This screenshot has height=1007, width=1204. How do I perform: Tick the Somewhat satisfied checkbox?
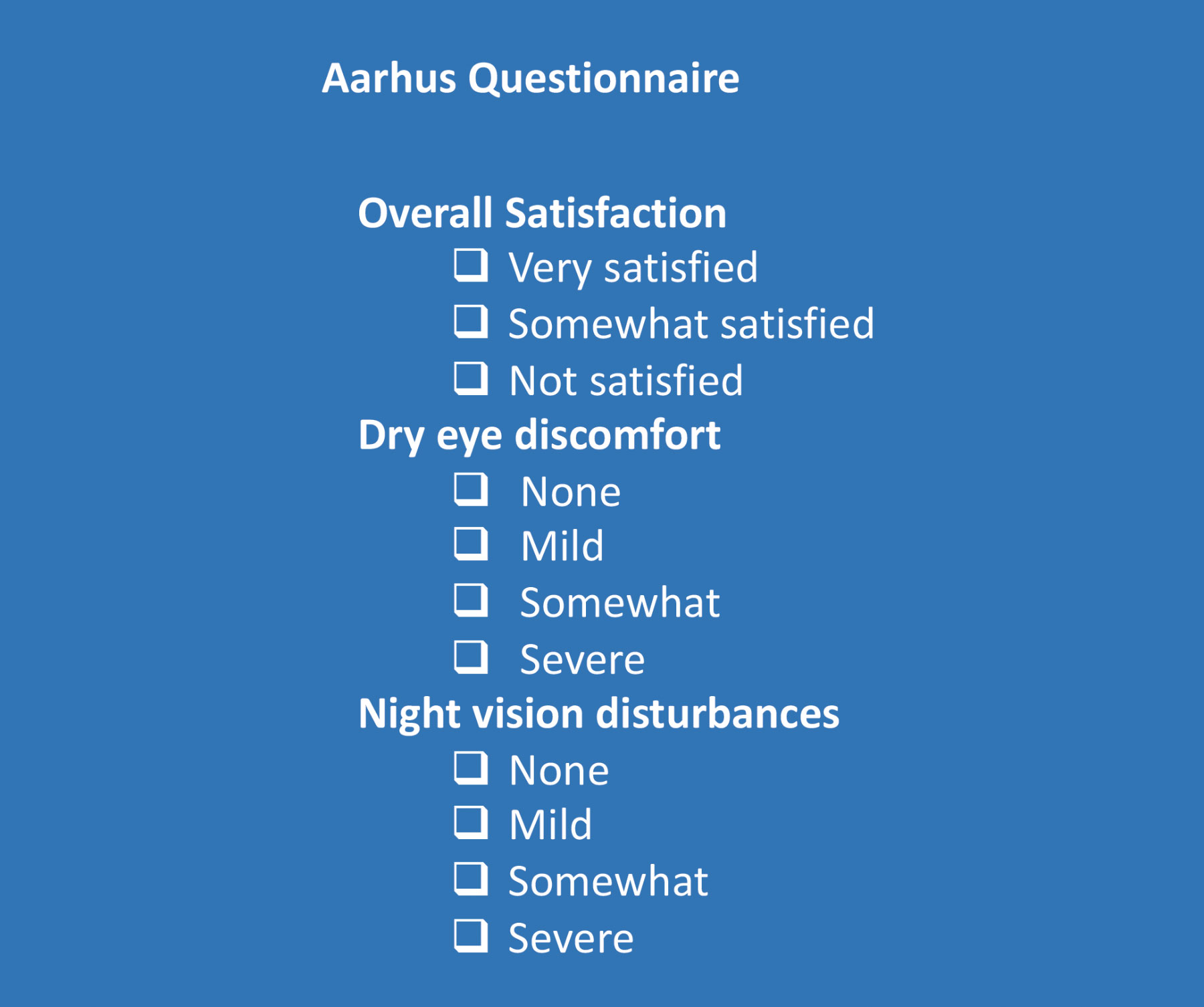(471, 322)
